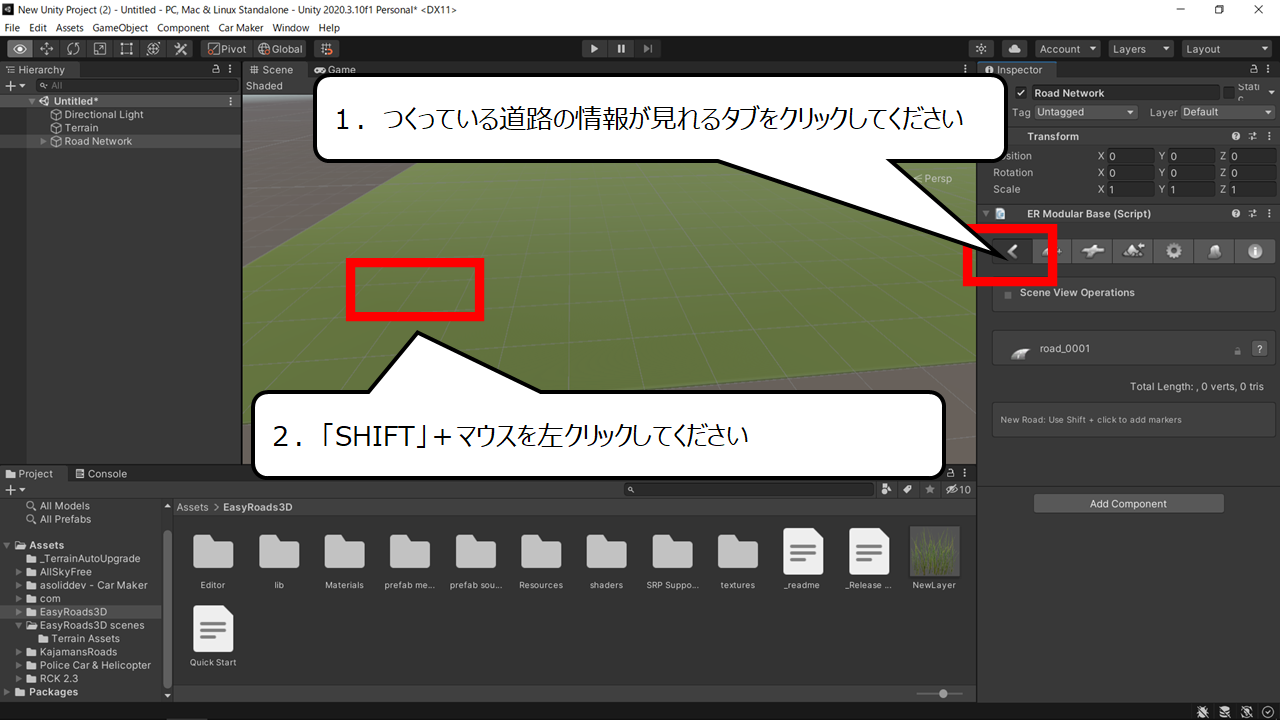Screen dimensions: 1280x720
Task: Open EasyRoads settings gear tab
Action: (1174, 251)
